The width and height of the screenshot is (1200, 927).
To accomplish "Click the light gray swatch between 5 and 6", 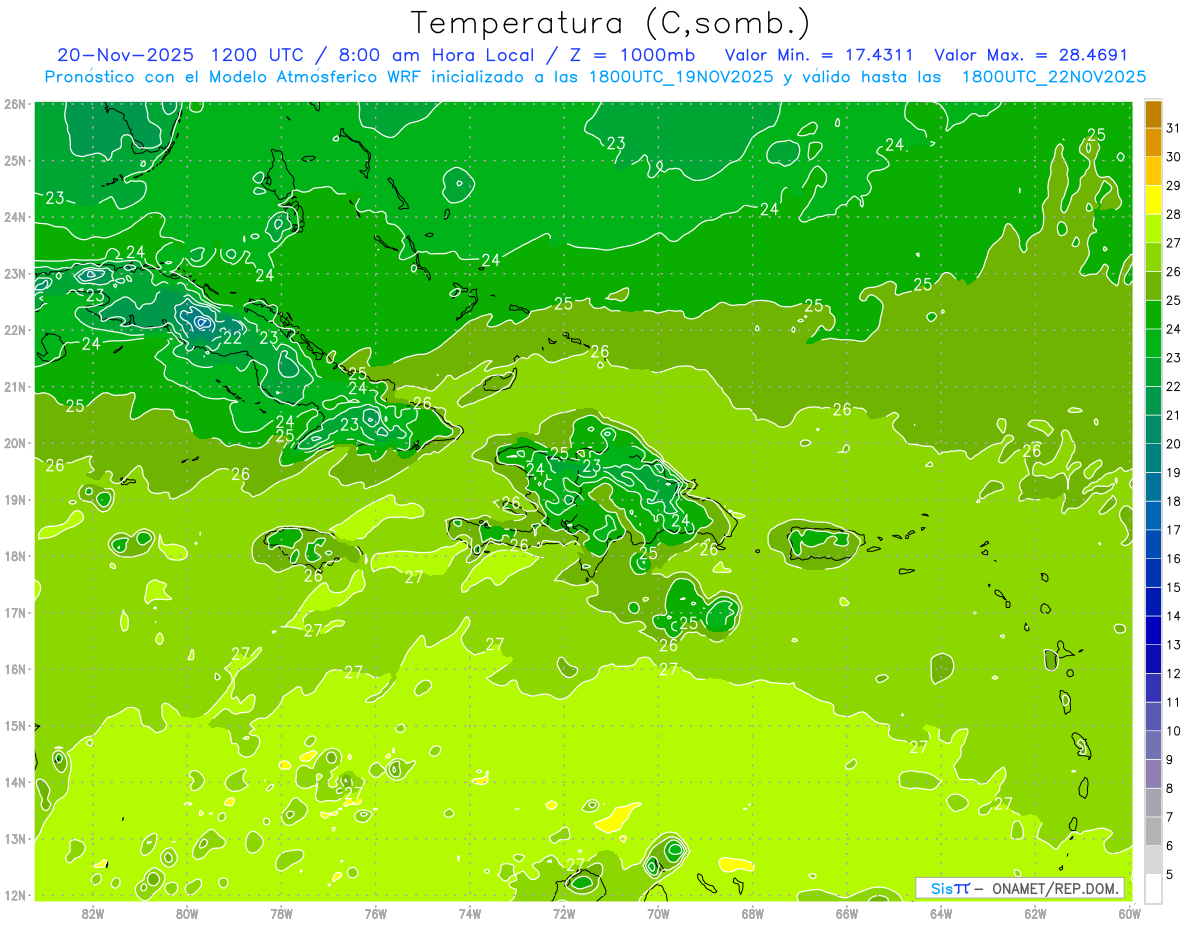I will pos(1153,859).
